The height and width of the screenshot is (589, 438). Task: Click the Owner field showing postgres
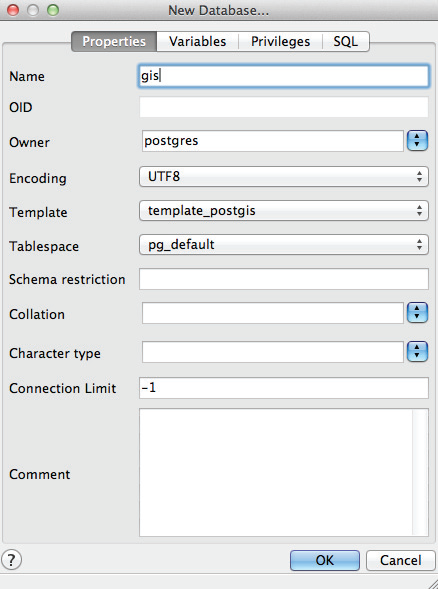273,141
